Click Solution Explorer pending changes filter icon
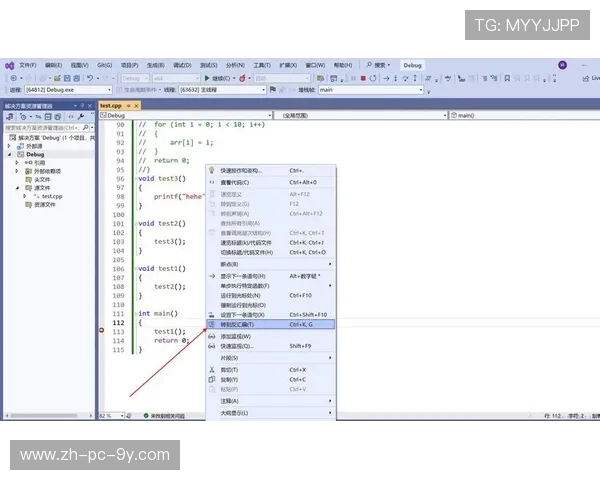600x480 pixels. (x=23, y=117)
